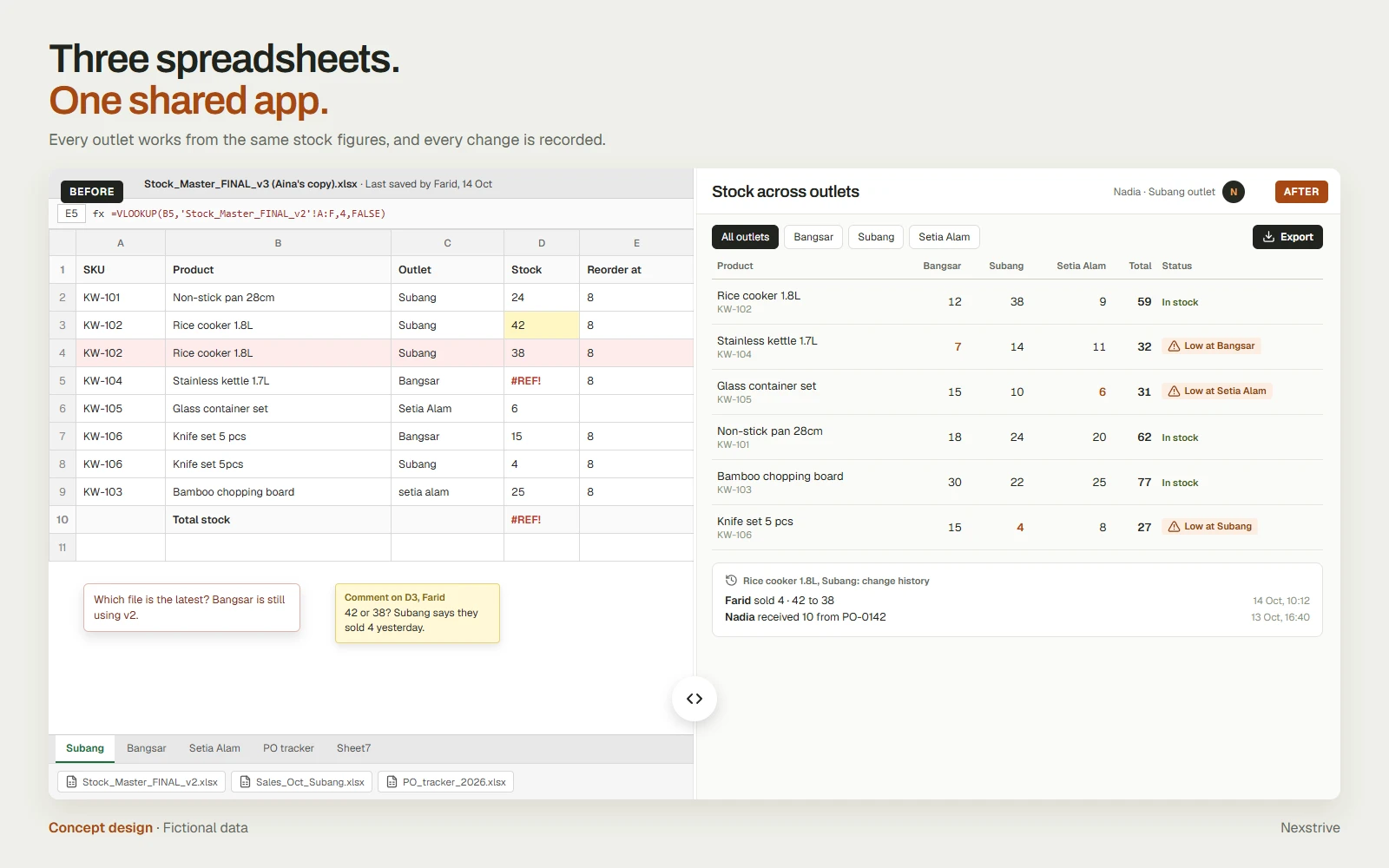Screen dimensions: 1389x868
Task: Switch to the PO tracker sheet tab
Action: 288,748
